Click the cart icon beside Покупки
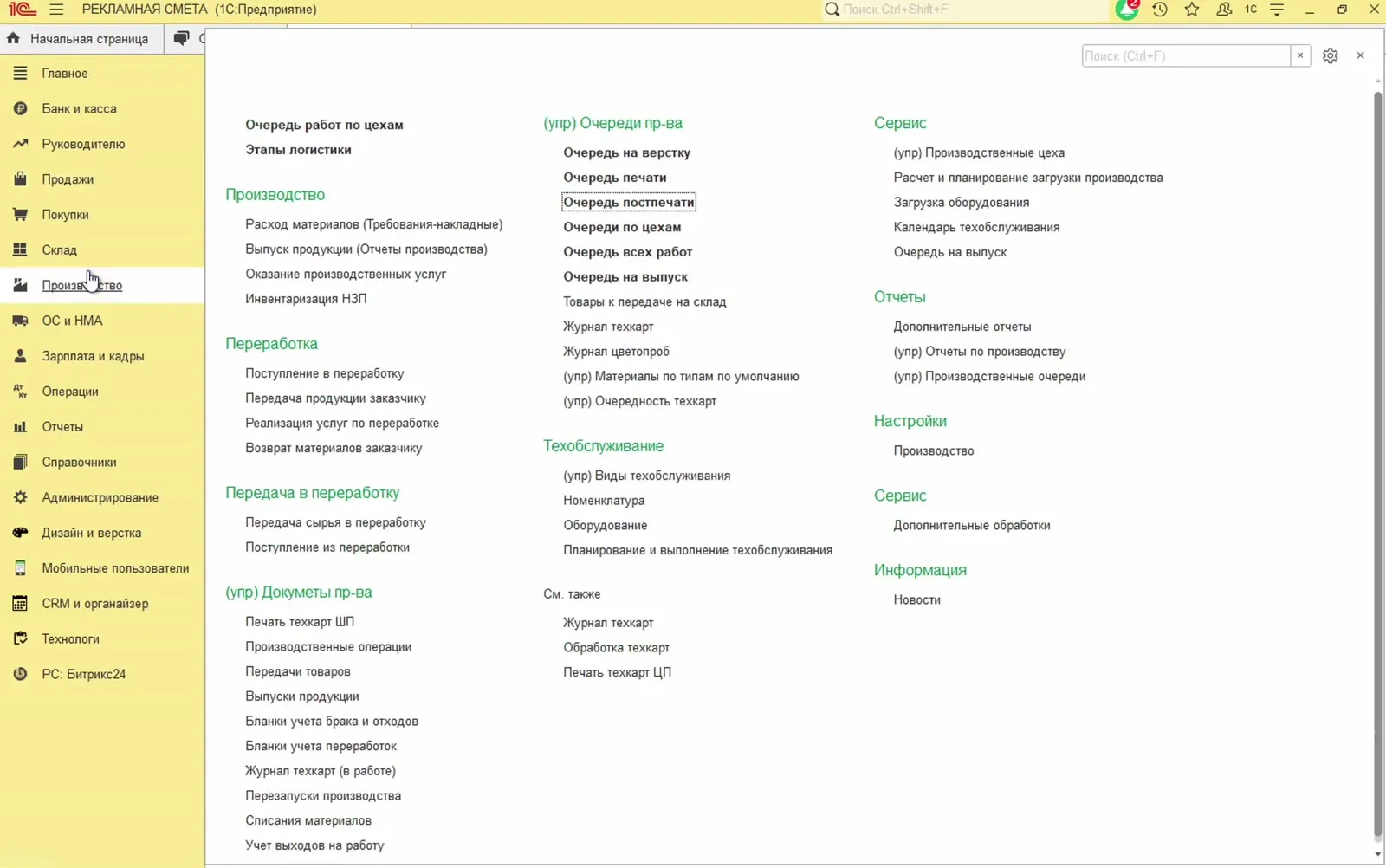Image resolution: width=1386 pixels, height=868 pixels. [x=20, y=215]
